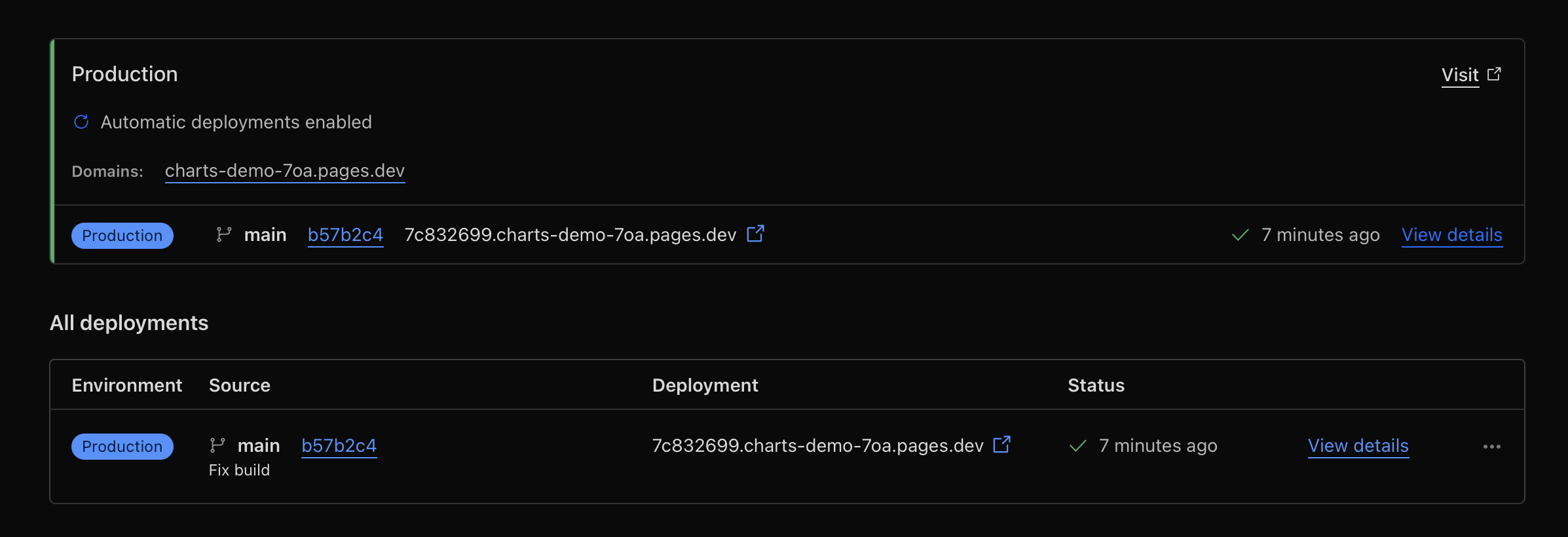Open external link icon in deployments table row
This screenshot has height=537, width=1568.
coord(1002,445)
